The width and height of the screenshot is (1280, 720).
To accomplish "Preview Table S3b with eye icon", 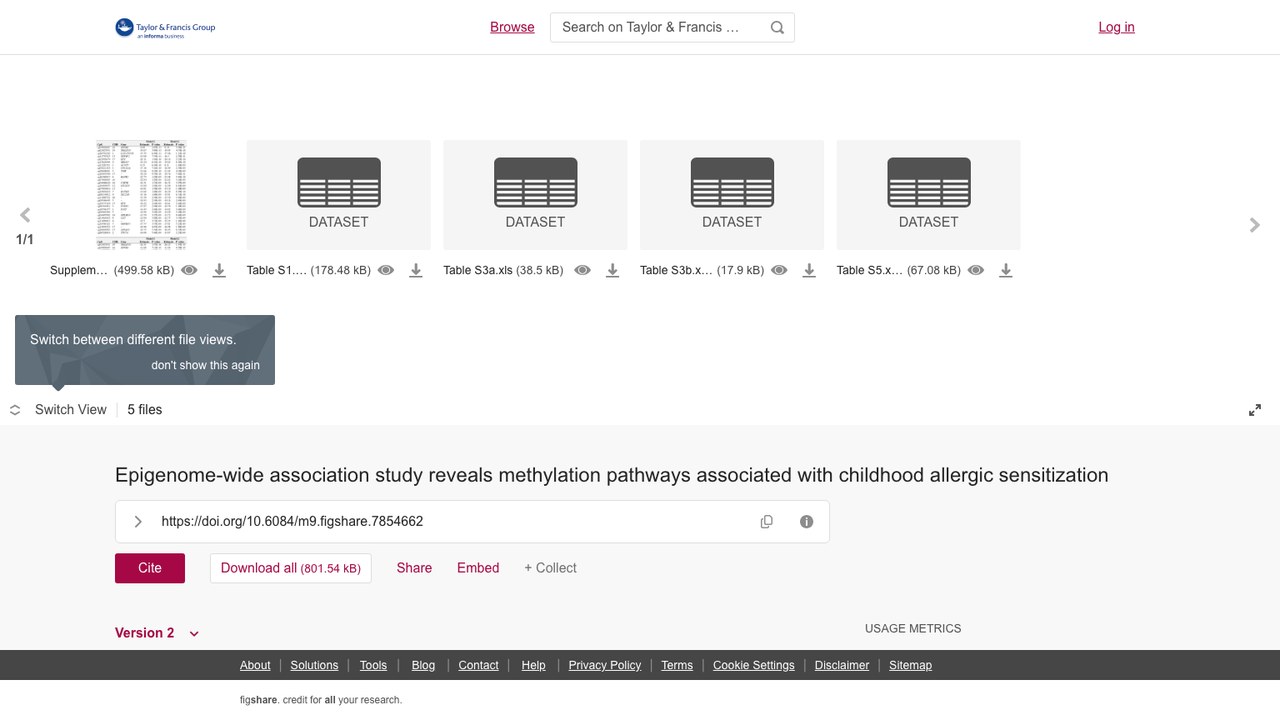I will (x=780, y=270).
